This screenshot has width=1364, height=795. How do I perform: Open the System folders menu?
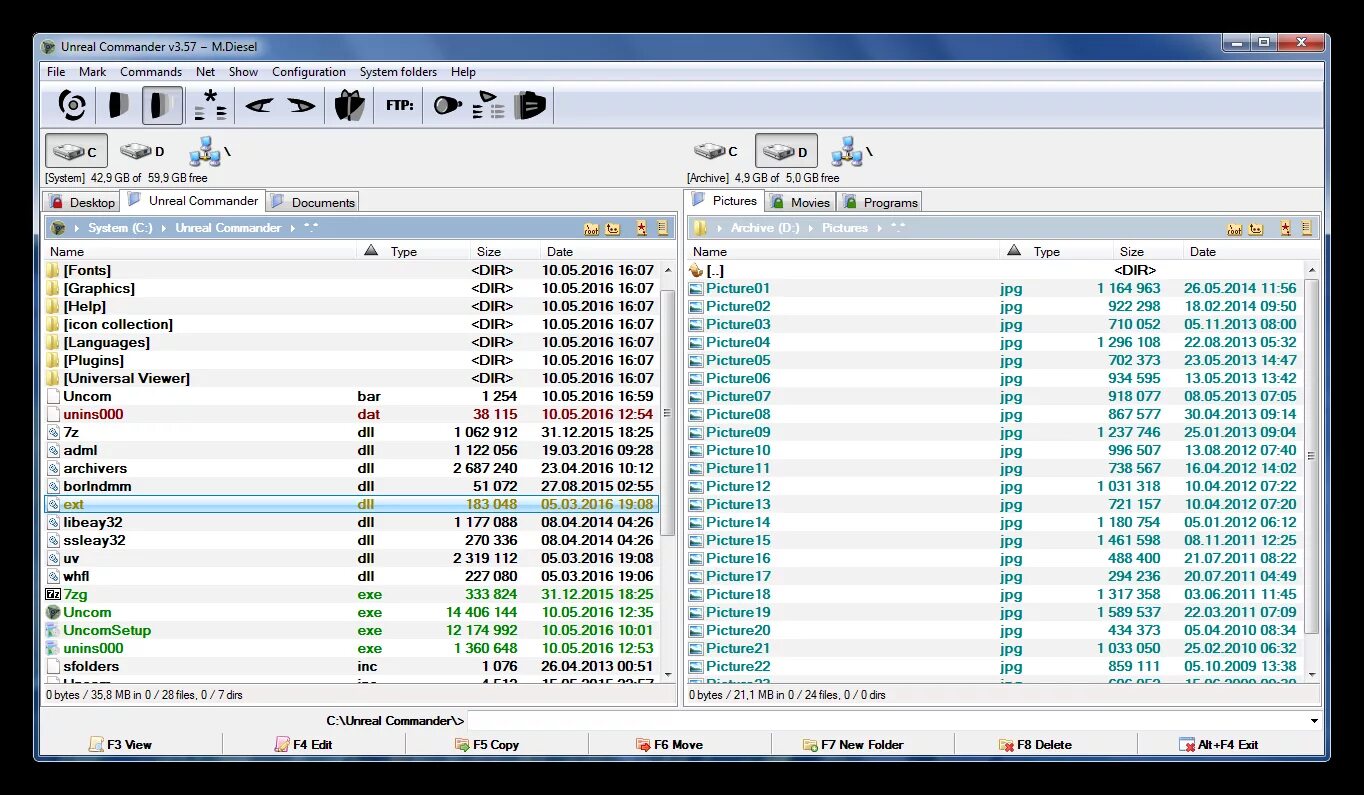point(398,72)
